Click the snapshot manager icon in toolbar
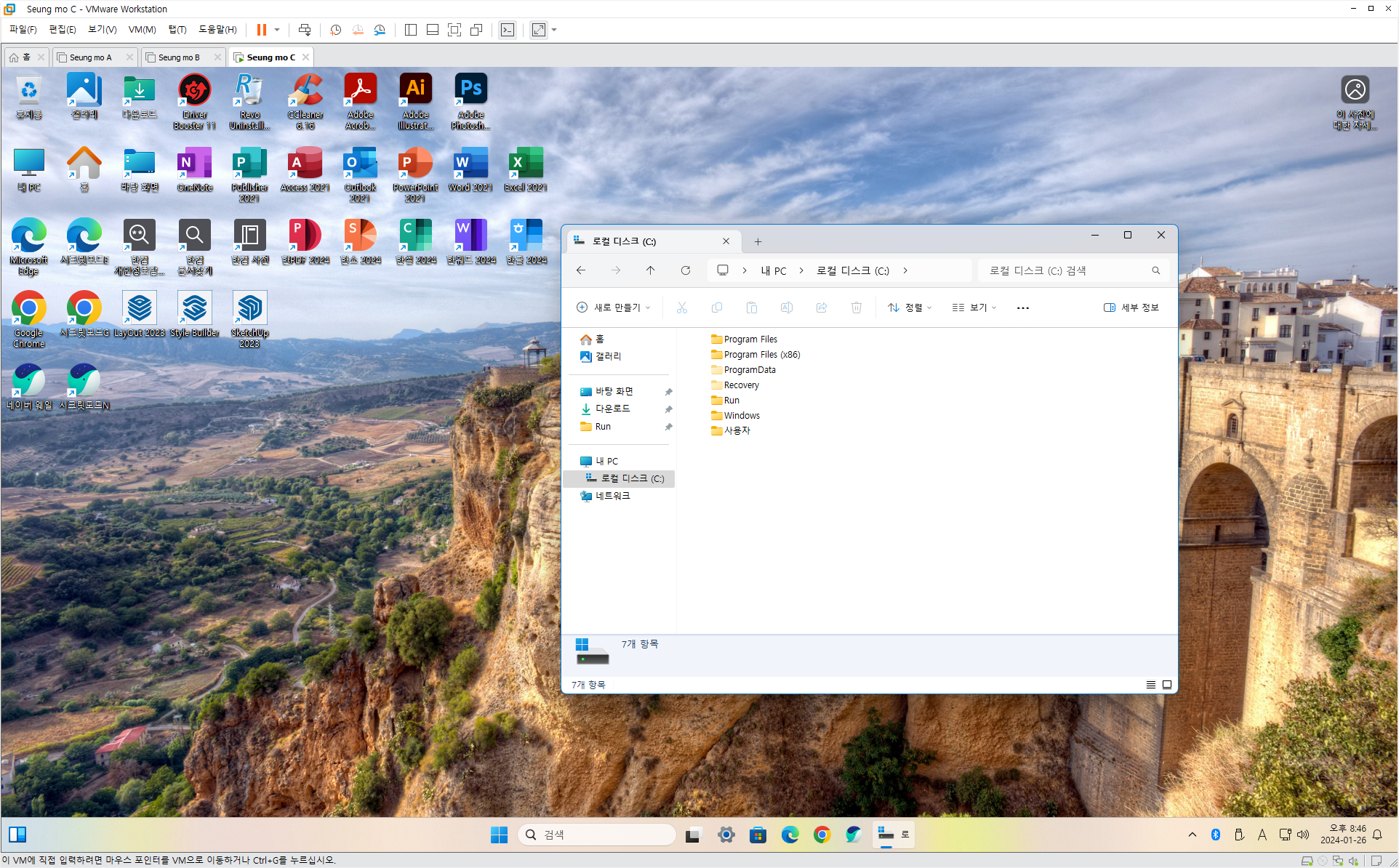1399x868 pixels. (380, 30)
